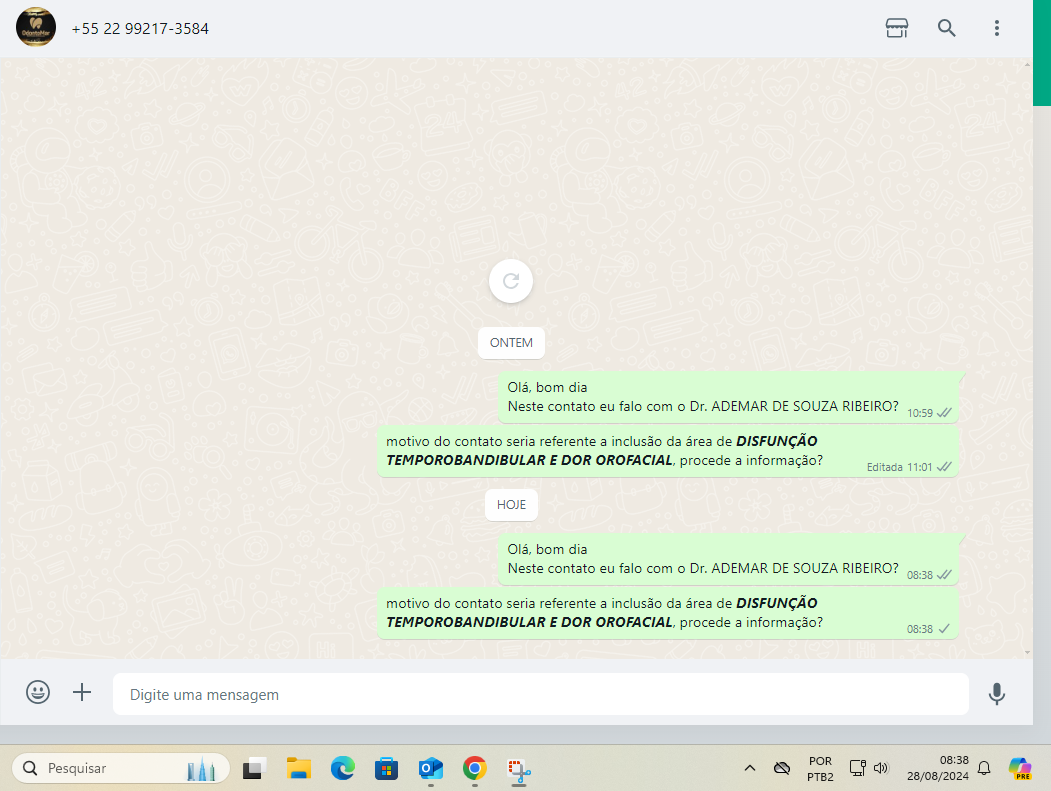
Task: Change the POR PTB2 input language
Action: click(820, 769)
